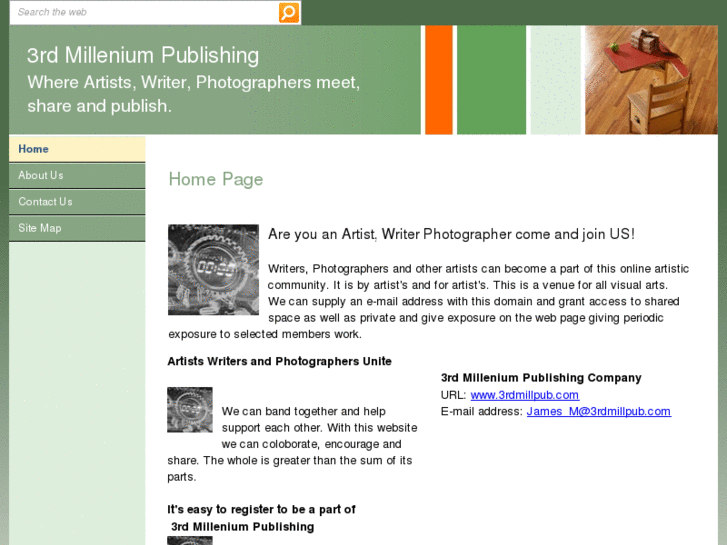Click the orange search magnifier icon
This screenshot has width=727, height=545.
[289, 12]
